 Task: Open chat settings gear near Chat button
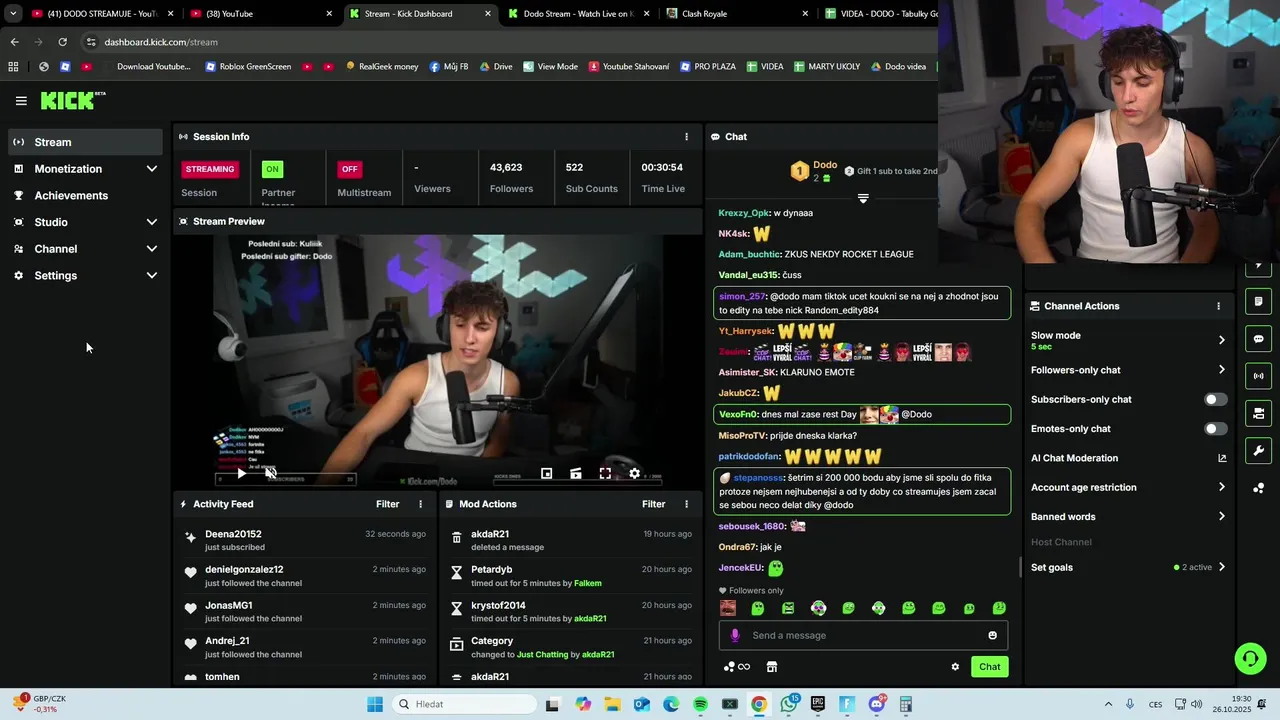point(955,667)
